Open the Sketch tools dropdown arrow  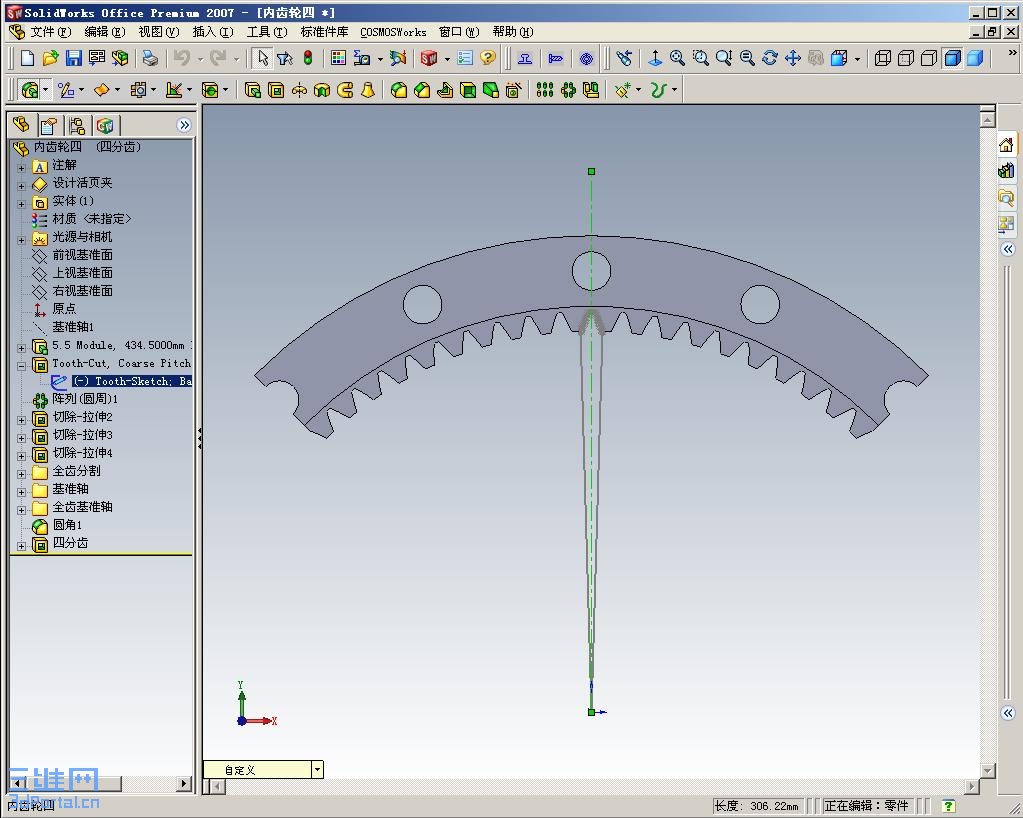coord(82,90)
